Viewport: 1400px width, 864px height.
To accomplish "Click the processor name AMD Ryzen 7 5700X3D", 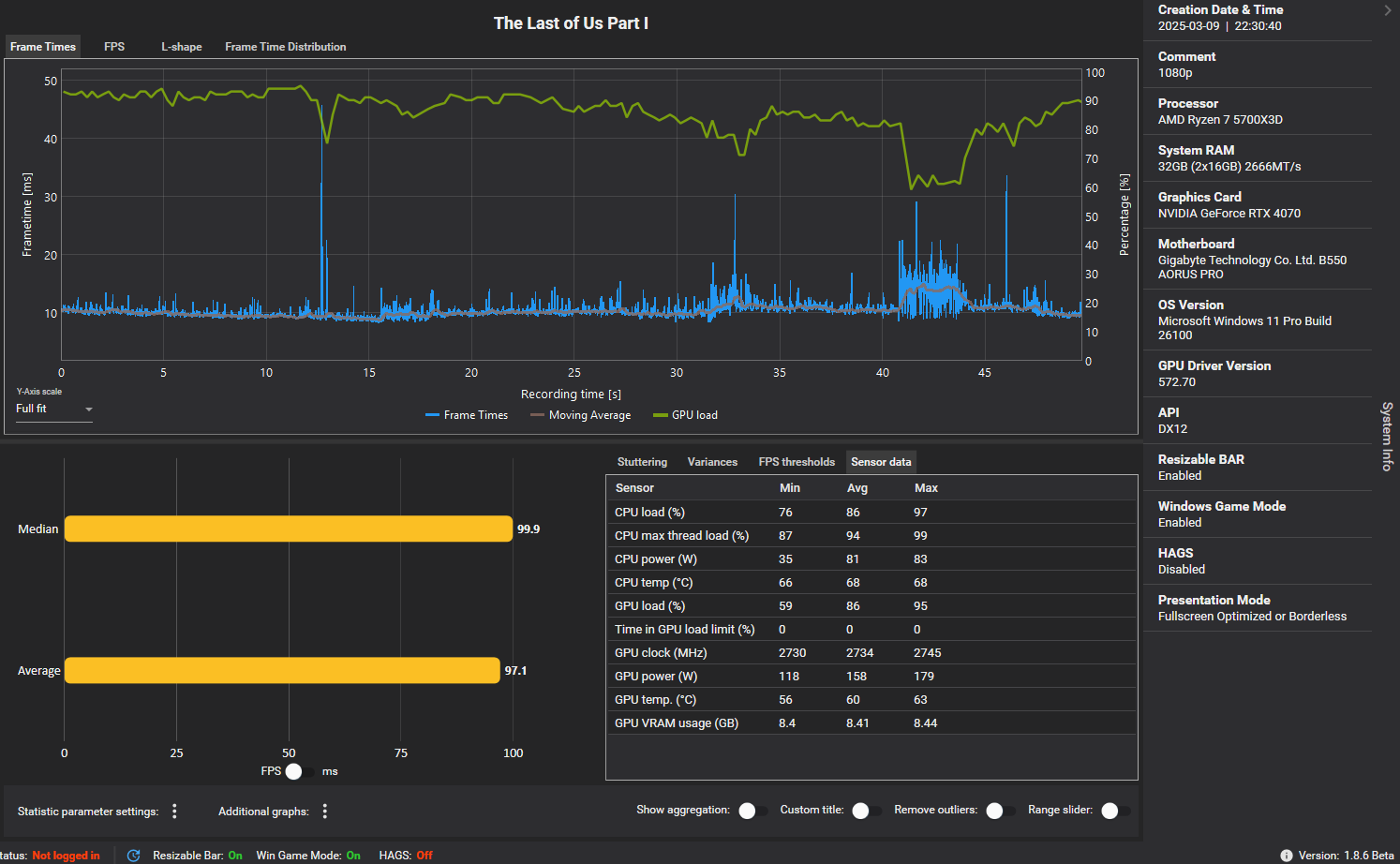I will tap(1220, 120).
